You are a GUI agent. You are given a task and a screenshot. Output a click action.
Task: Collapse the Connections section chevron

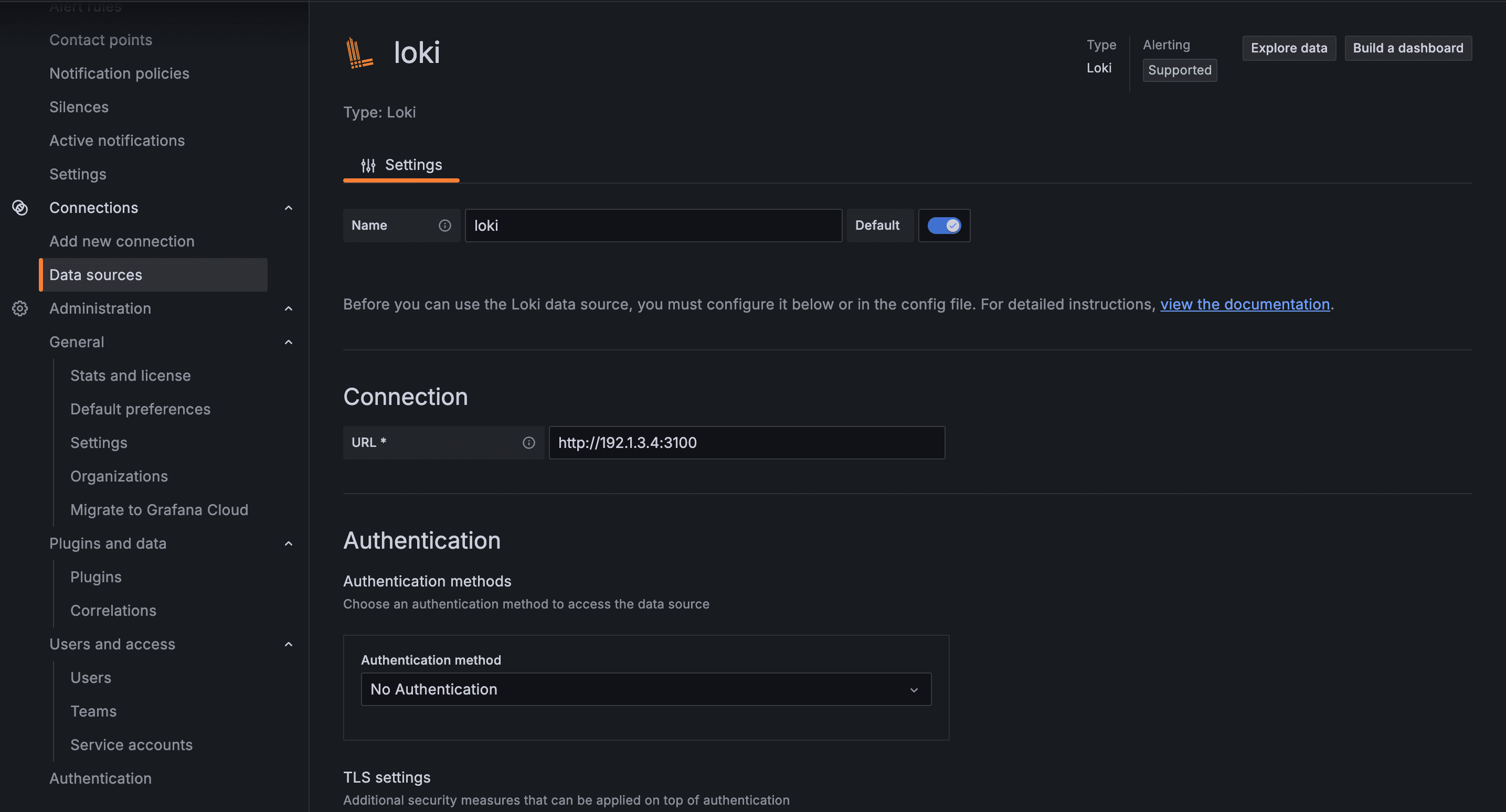288,208
